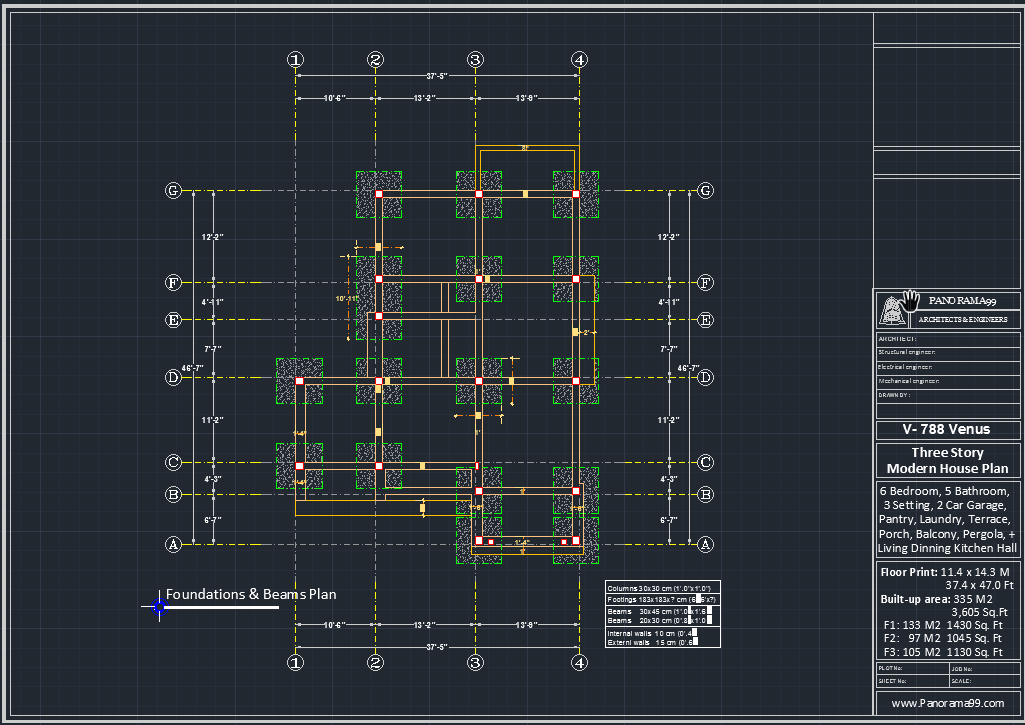Image resolution: width=1025 pixels, height=725 pixels.
Task: Select the 6'-7" dimension right of the plan
Action: point(668,520)
